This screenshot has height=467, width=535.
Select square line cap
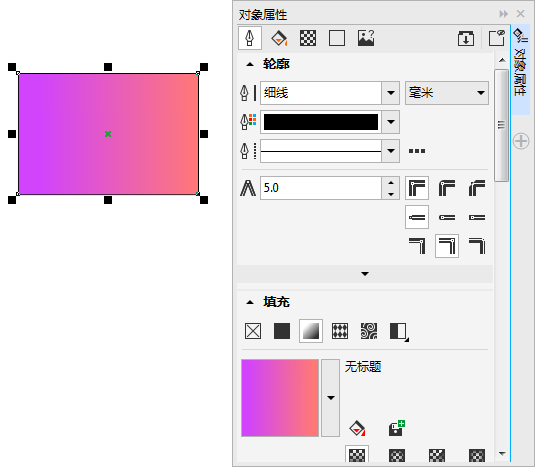[417, 217]
